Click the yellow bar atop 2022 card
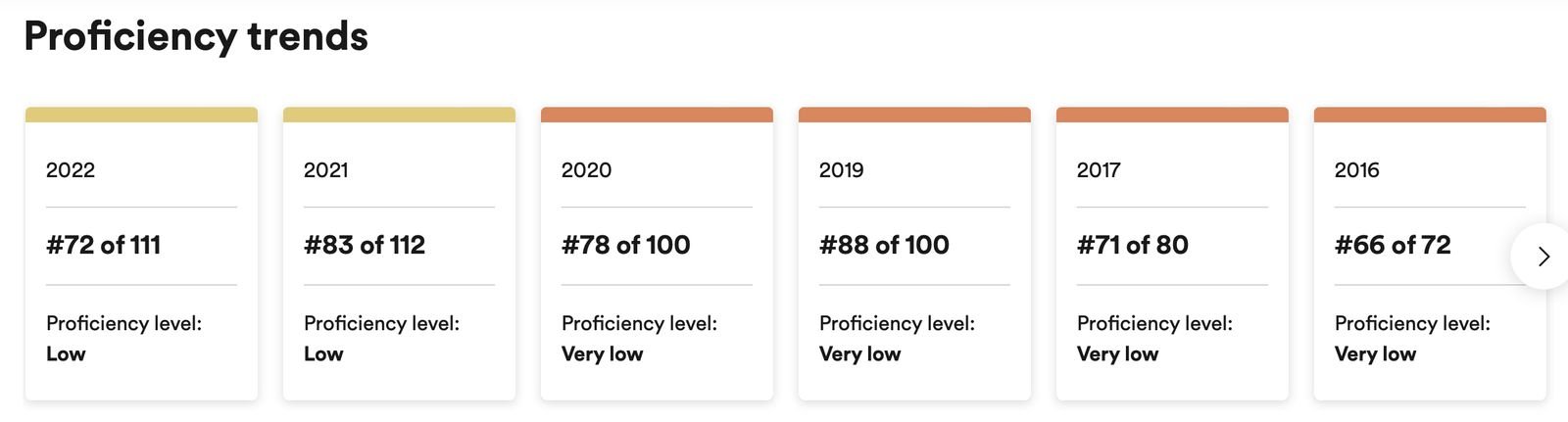The image size is (1568, 422). pos(141,115)
